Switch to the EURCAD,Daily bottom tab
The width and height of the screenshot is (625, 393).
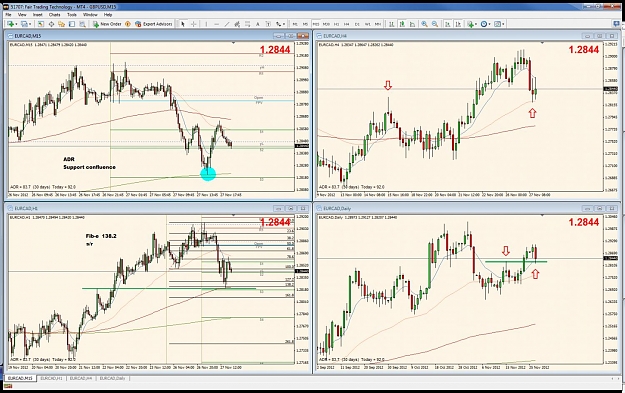tap(112, 378)
